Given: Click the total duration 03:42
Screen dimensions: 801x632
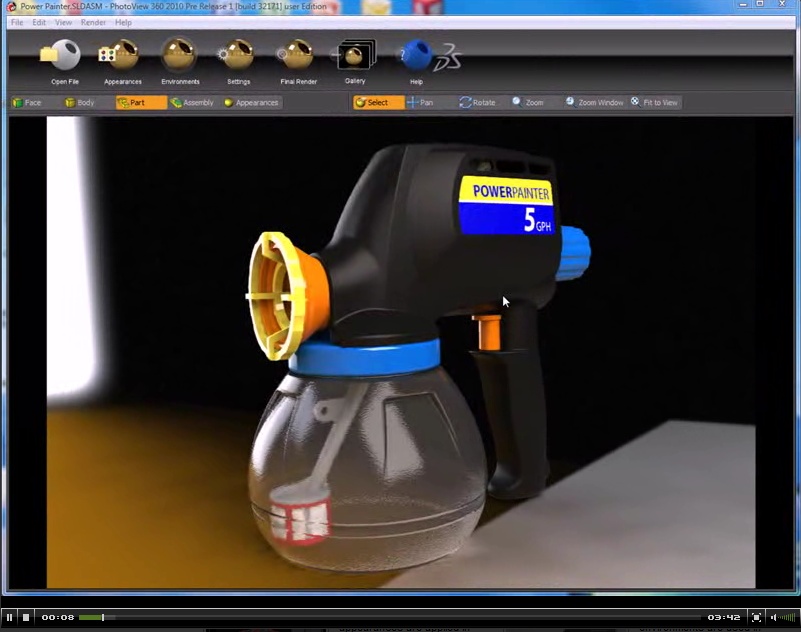Looking at the screenshot, I should pos(724,617).
